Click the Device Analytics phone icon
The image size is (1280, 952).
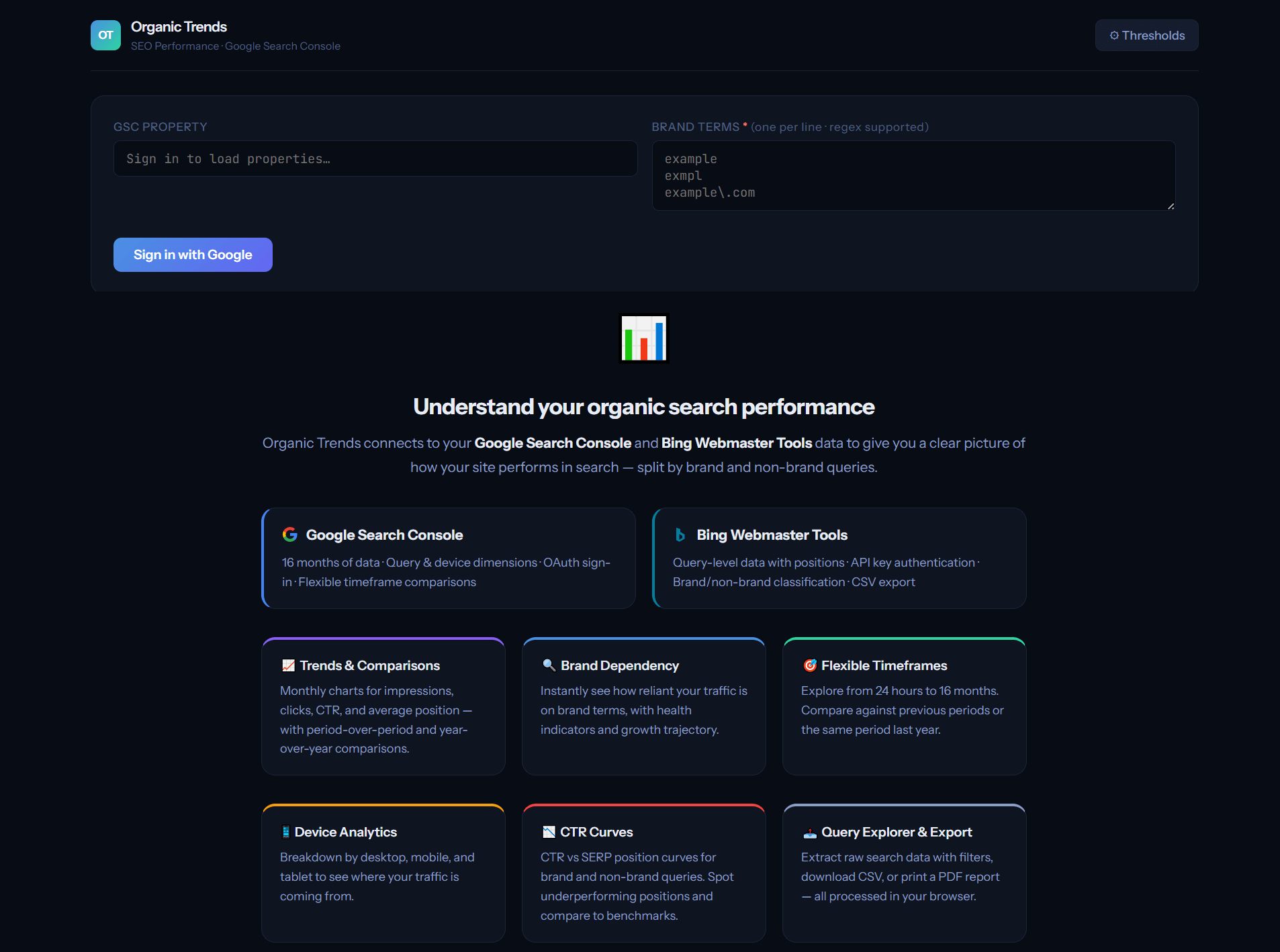click(285, 832)
